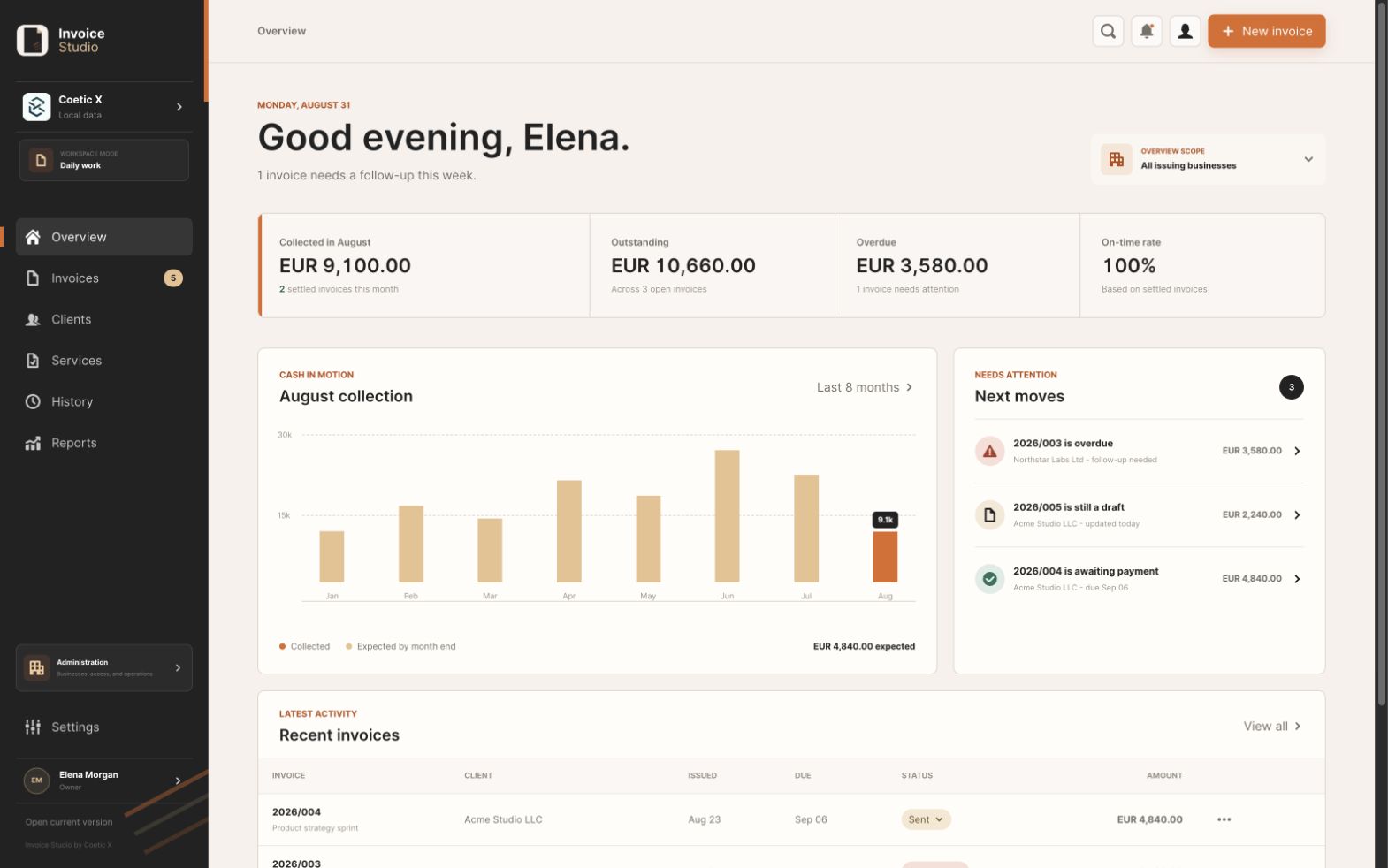Click the Invoice Studio logo icon
The height and width of the screenshot is (868, 1388).
[x=33, y=40]
